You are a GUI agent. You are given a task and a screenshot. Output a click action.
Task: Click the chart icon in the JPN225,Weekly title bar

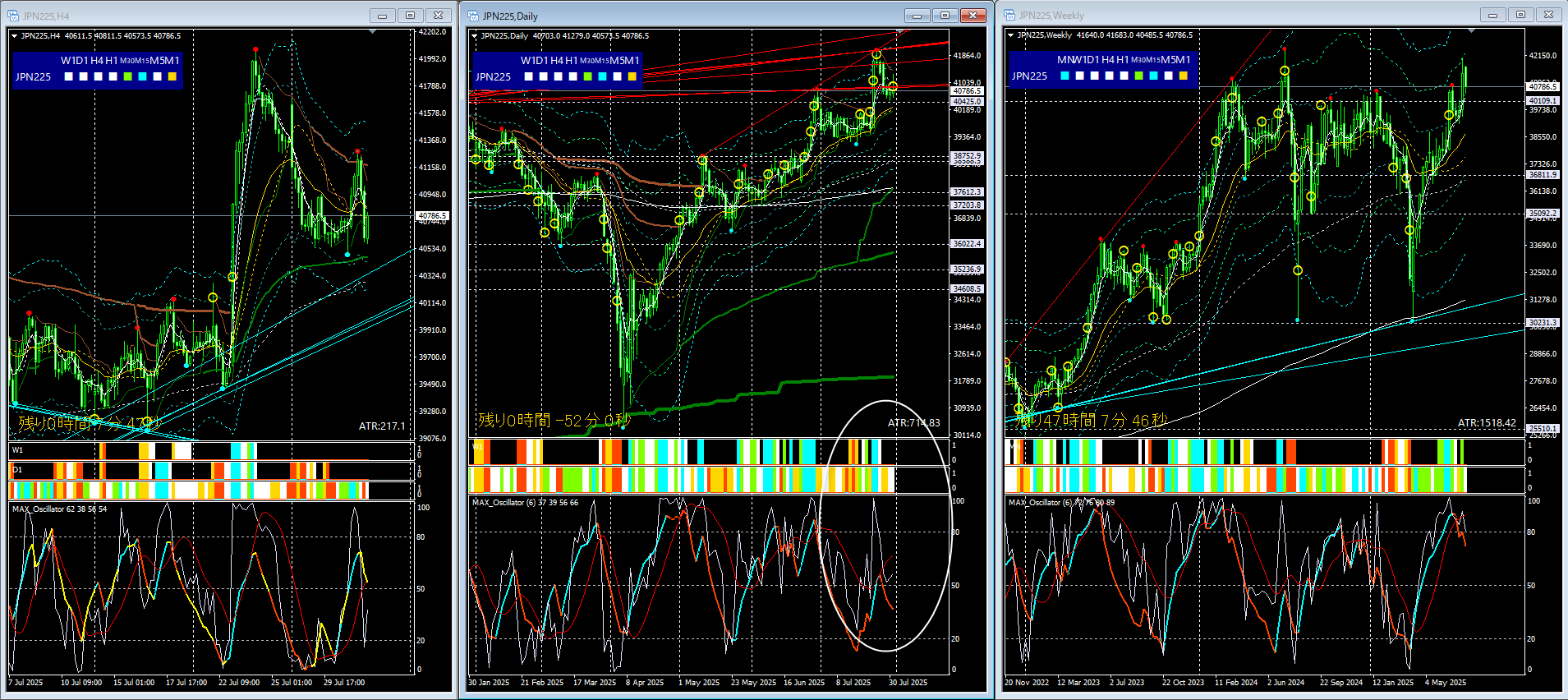[x=1009, y=15]
